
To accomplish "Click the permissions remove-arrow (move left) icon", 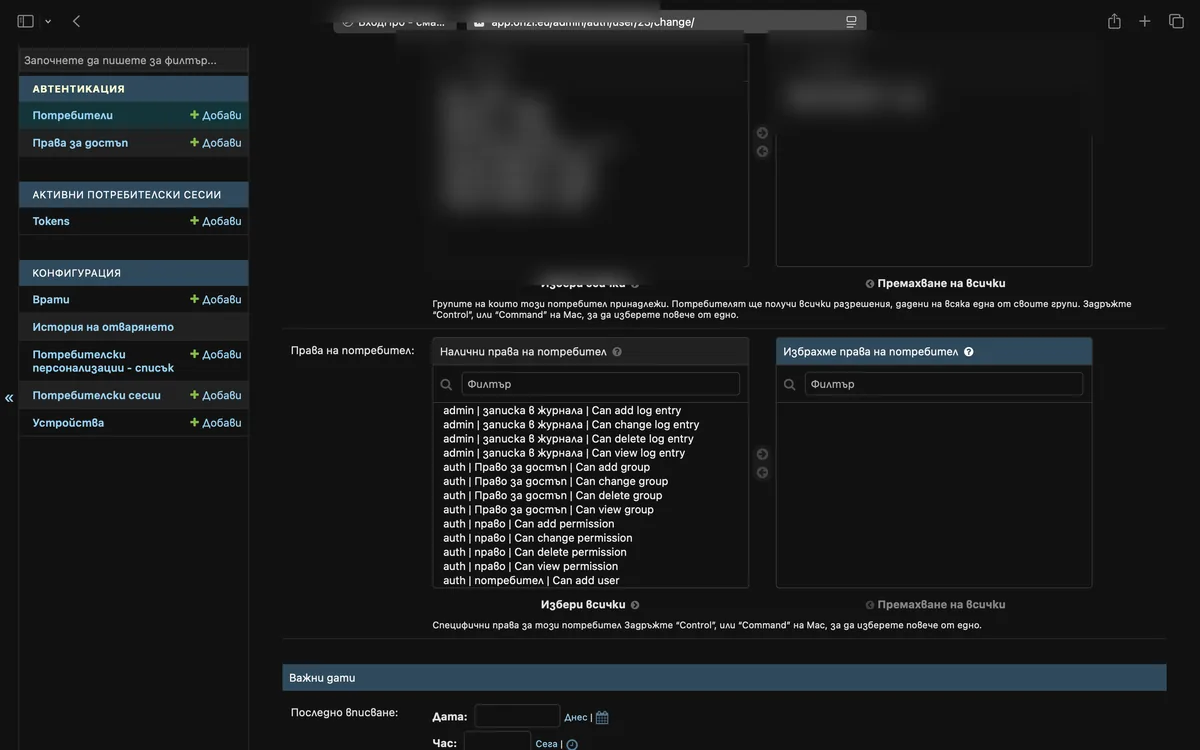I will [762, 473].
